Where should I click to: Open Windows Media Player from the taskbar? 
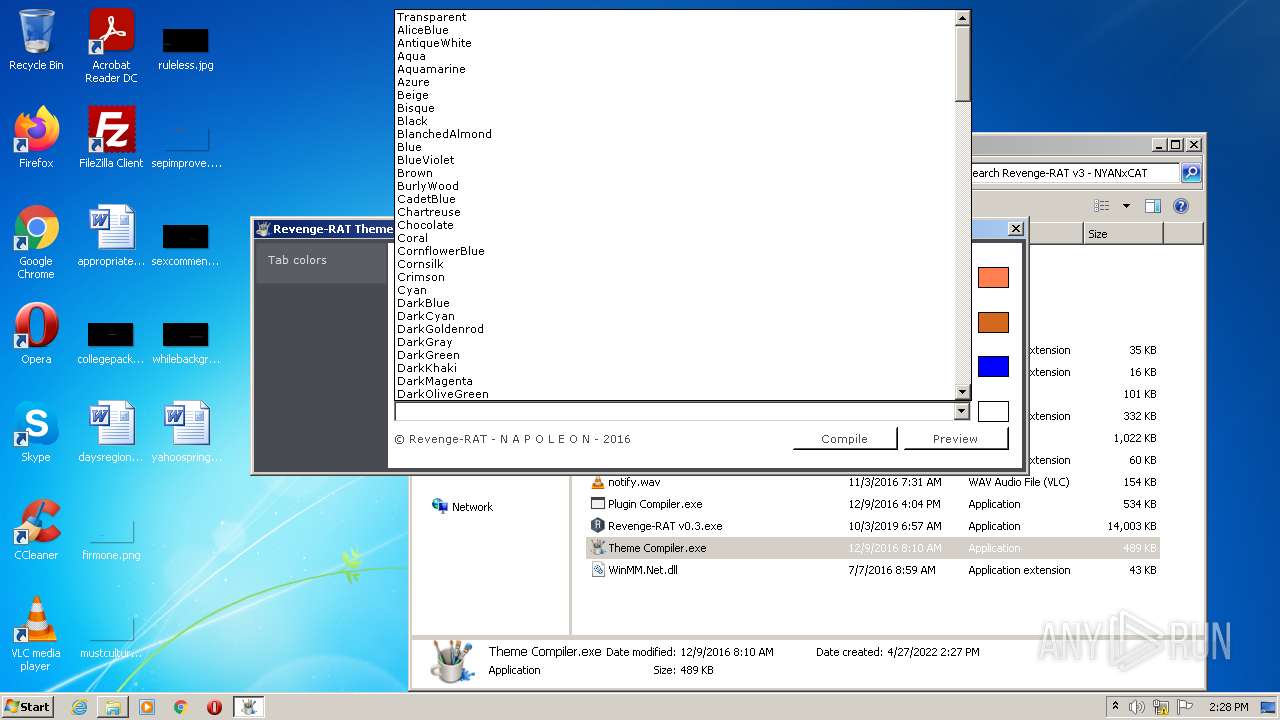click(x=147, y=707)
